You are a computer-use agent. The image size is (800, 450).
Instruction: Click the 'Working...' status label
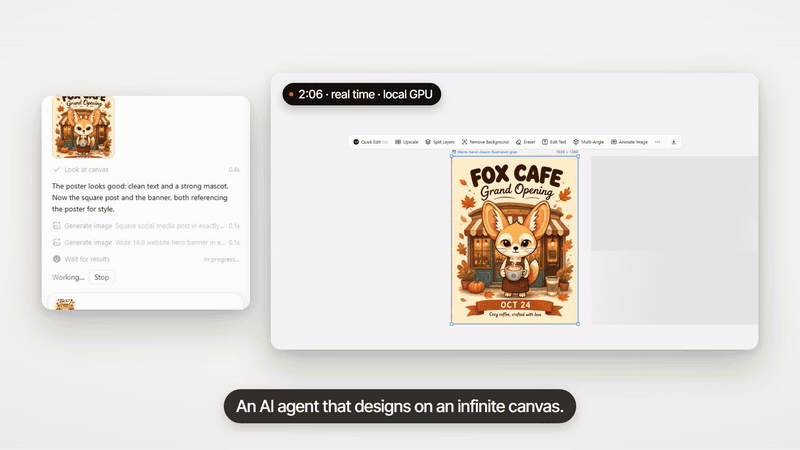pyautogui.click(x=68, y=277)
